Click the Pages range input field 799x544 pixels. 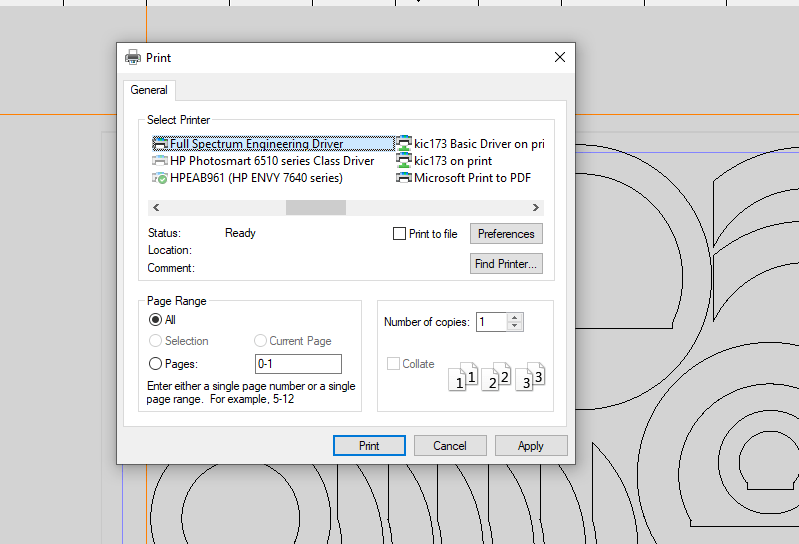[298, 364]
